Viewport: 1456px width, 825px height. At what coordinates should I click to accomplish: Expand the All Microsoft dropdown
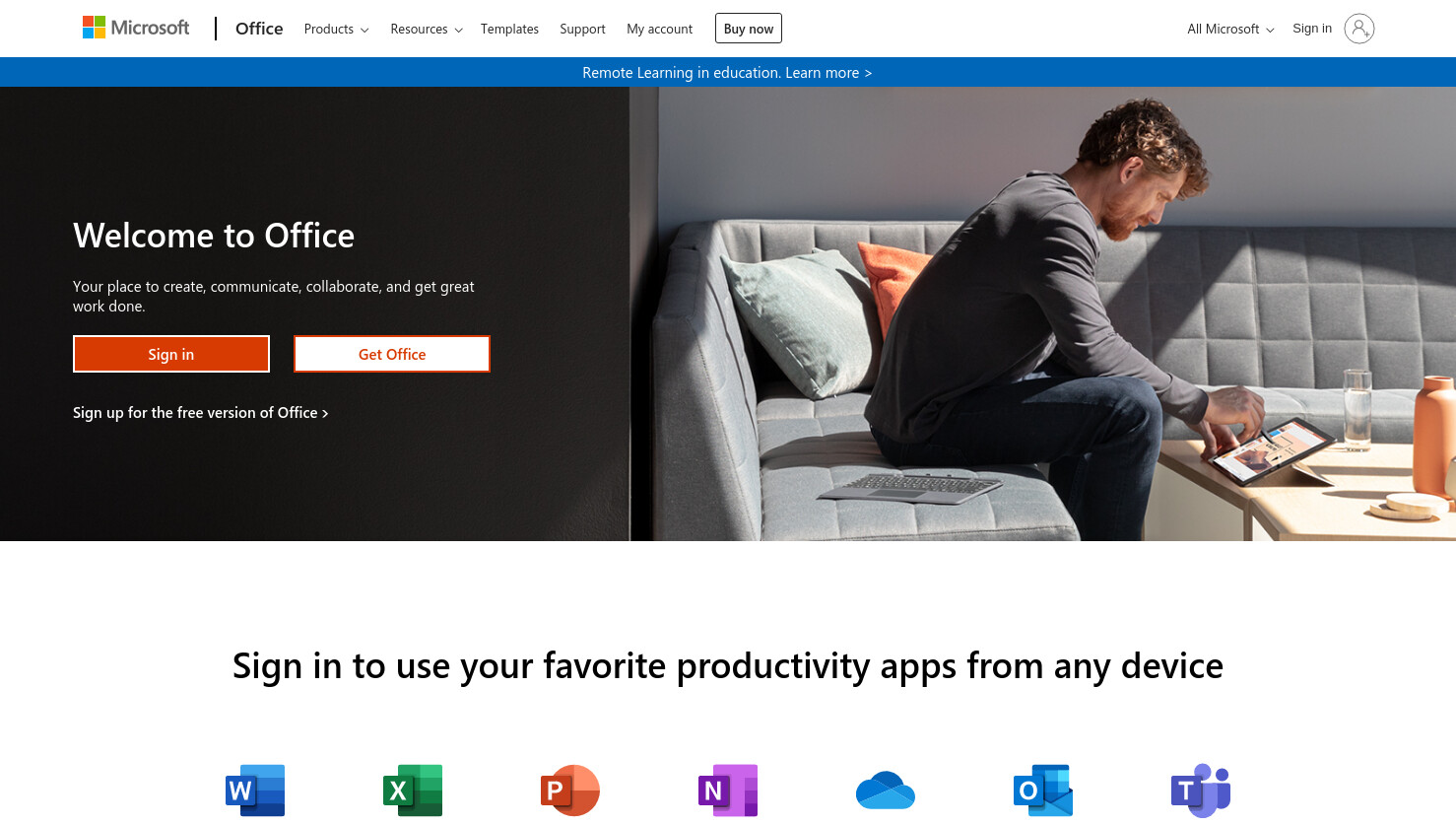coord(1230,29)
